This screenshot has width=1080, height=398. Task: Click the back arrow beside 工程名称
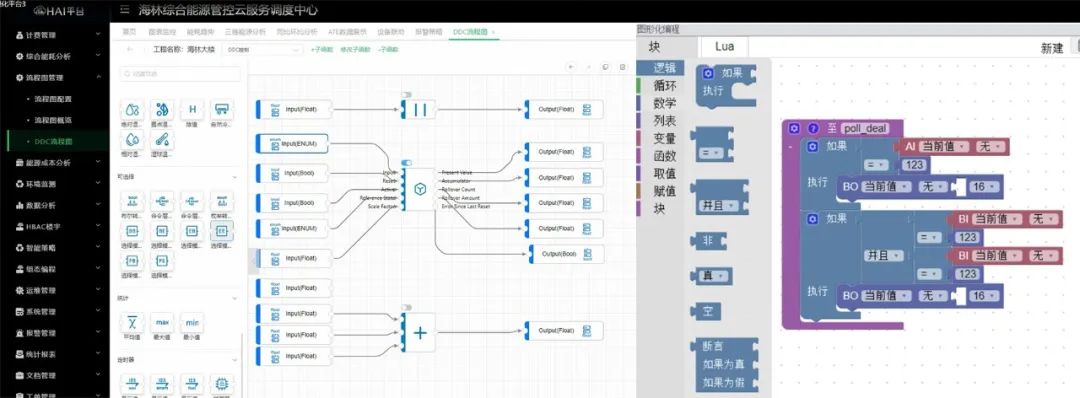(130, 50)
